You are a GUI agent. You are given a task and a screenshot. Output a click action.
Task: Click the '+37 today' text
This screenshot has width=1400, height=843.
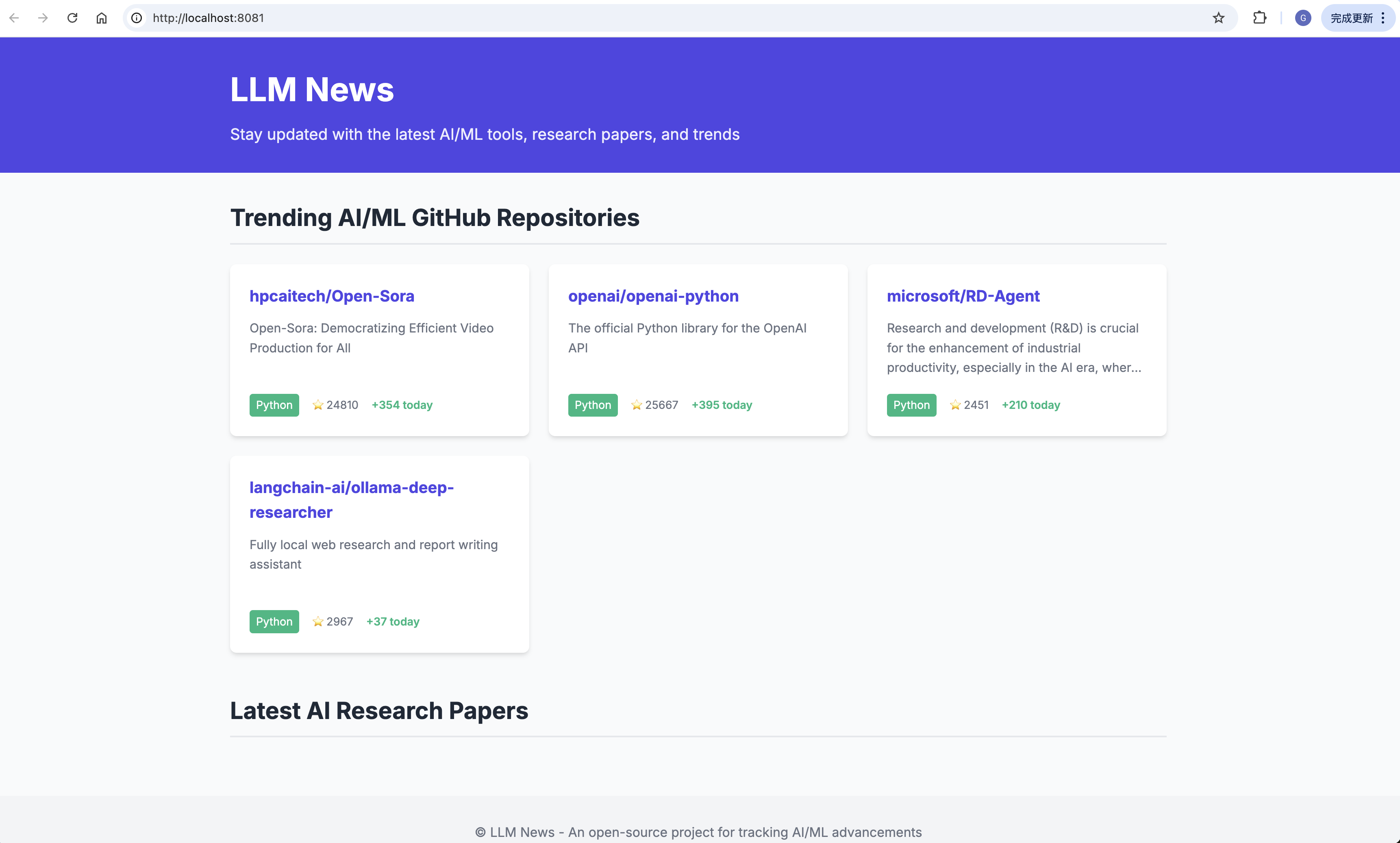click(x=393, y=621)
